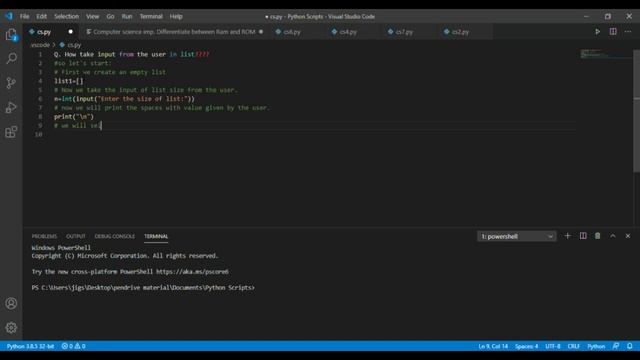640x360 pixels.
Task: Click line number 10 in gutter
Action: click(38, 134)
